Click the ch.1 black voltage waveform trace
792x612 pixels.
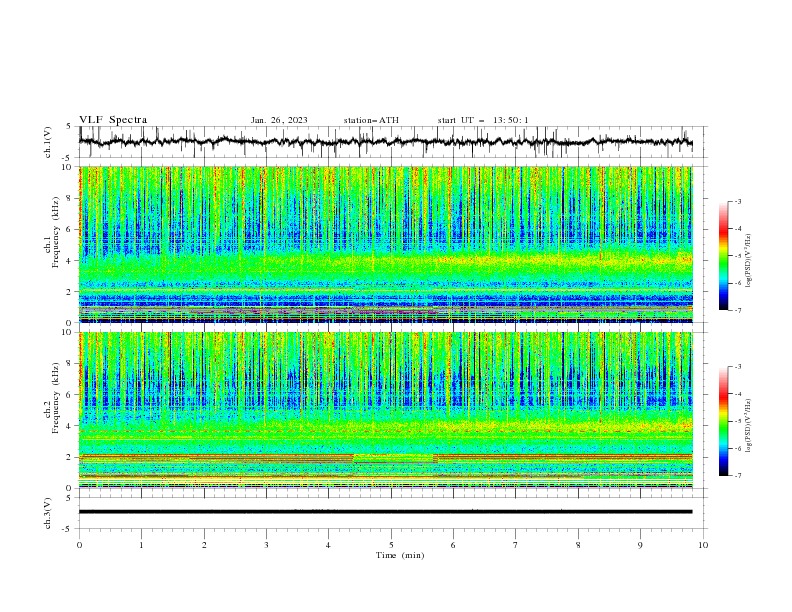coord(385,142)
